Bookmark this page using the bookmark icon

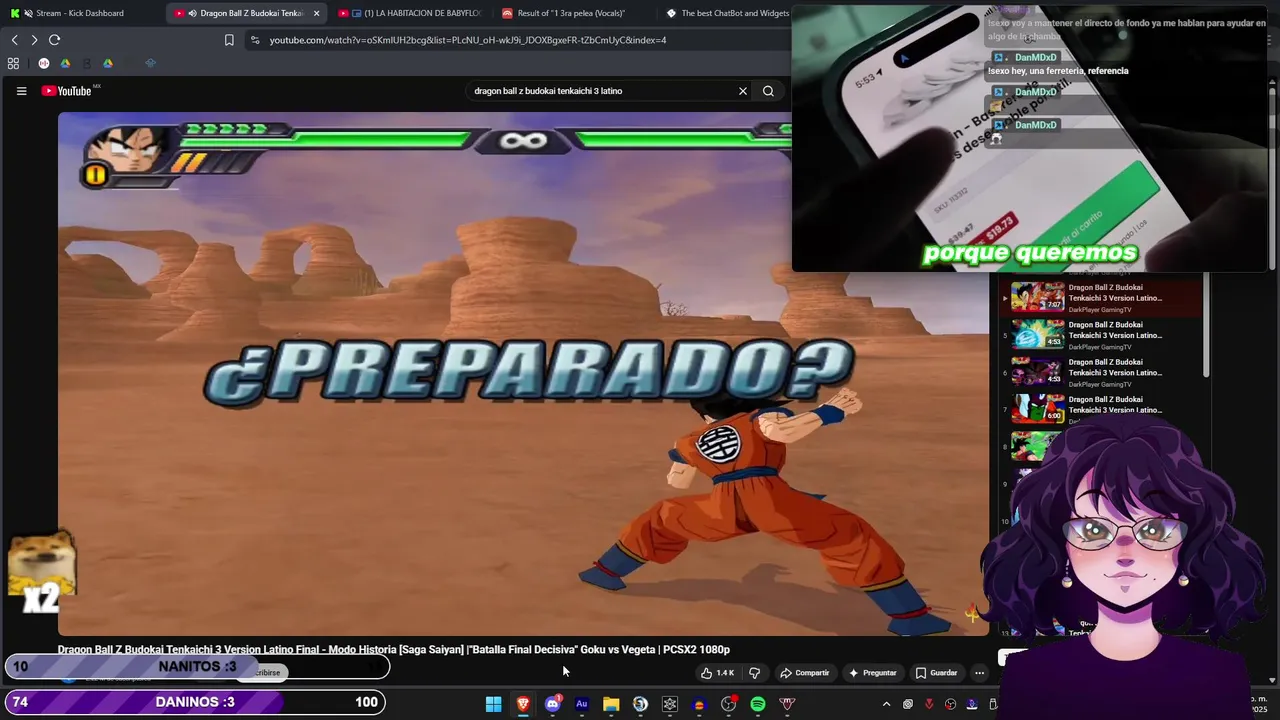tap(229, 40)
